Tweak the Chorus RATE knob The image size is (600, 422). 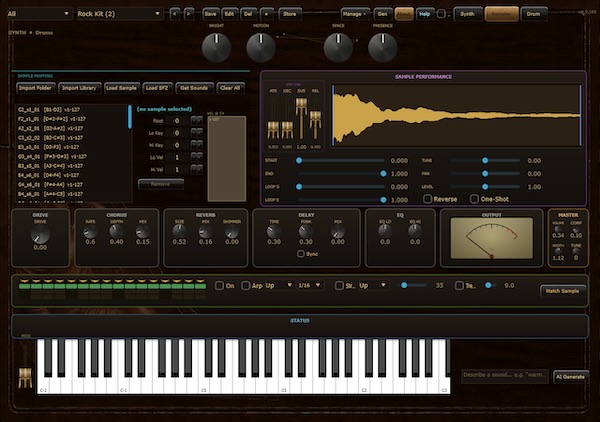point(90,231)
